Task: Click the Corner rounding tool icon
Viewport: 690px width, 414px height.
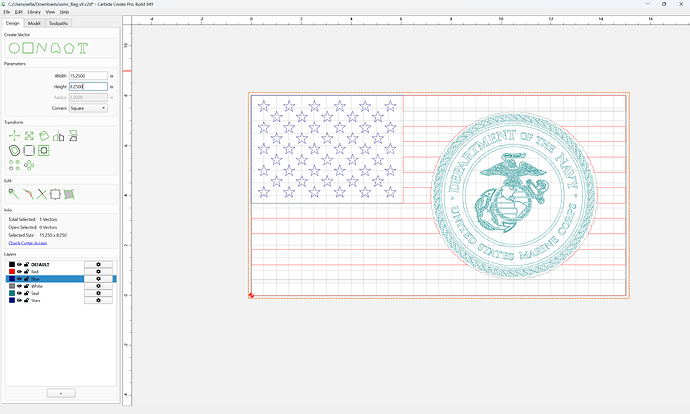Action: (x=29, y=150)
